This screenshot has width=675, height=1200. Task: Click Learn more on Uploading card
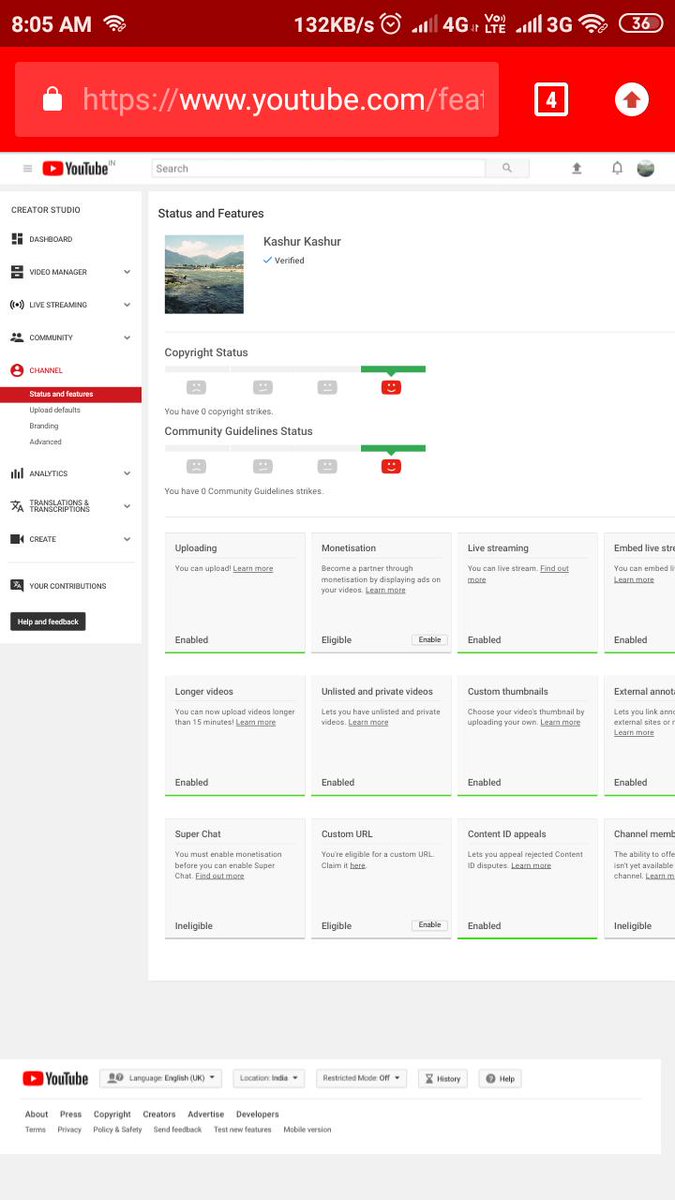coord(253,569)
